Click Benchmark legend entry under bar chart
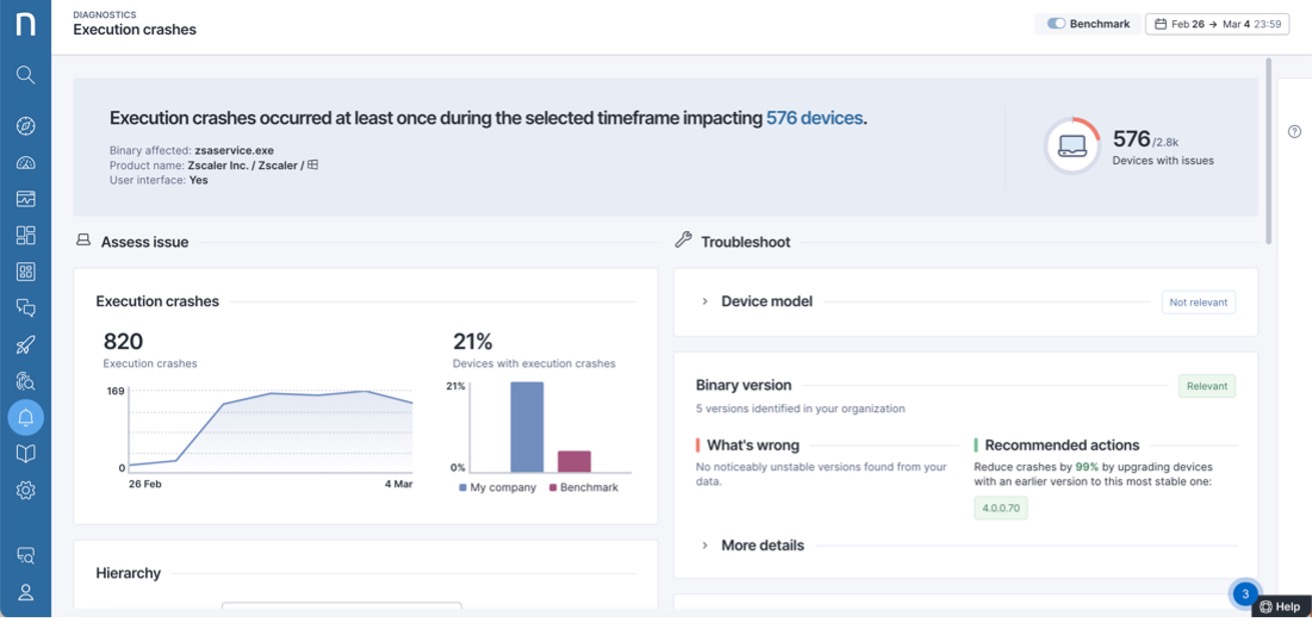The image size is (1316, 620). click(583, 488)
